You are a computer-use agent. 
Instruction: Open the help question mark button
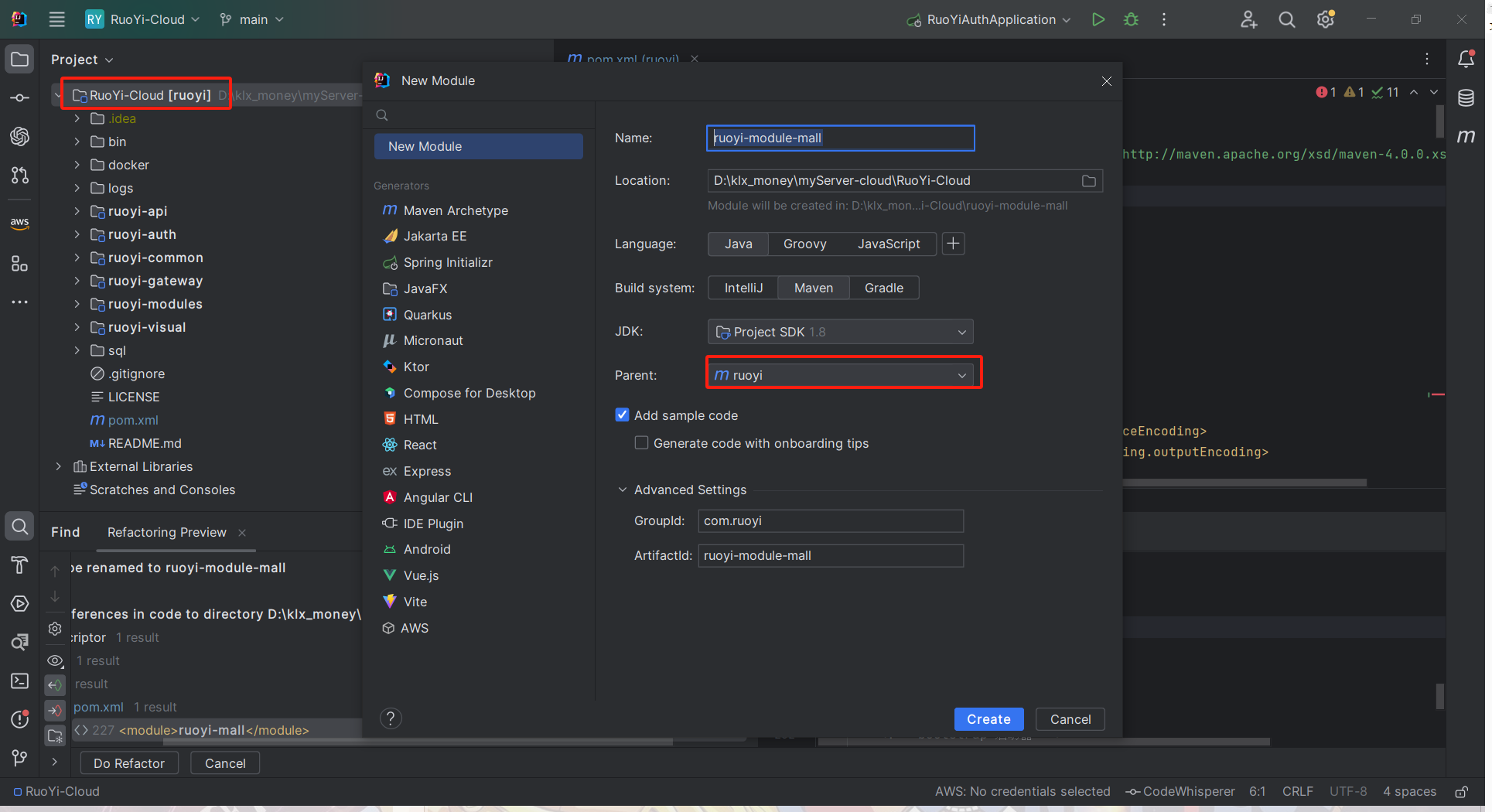[391, 718]
